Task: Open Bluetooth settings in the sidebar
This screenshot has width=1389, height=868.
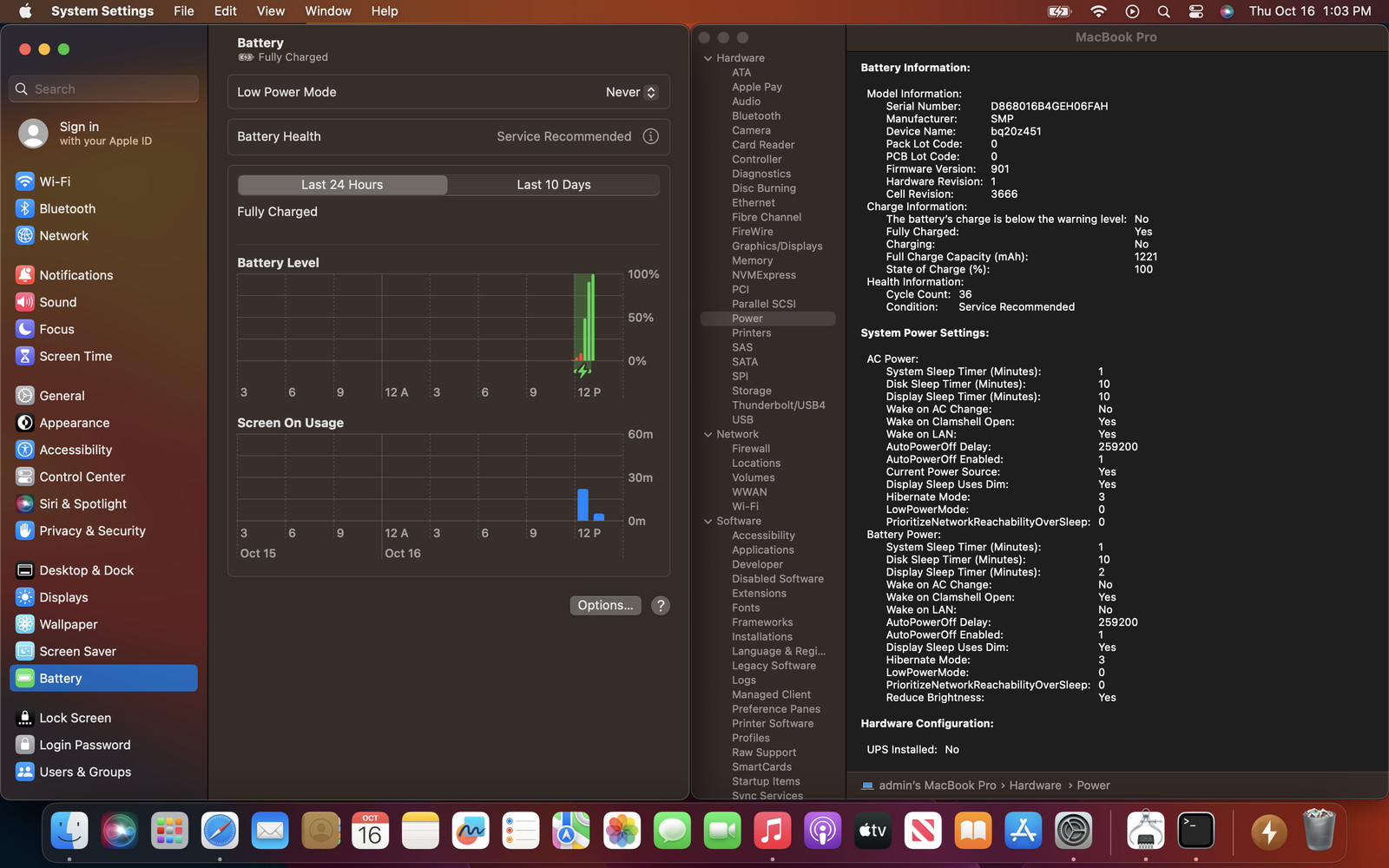Action: pyautogui.click(x=67, y=208)
